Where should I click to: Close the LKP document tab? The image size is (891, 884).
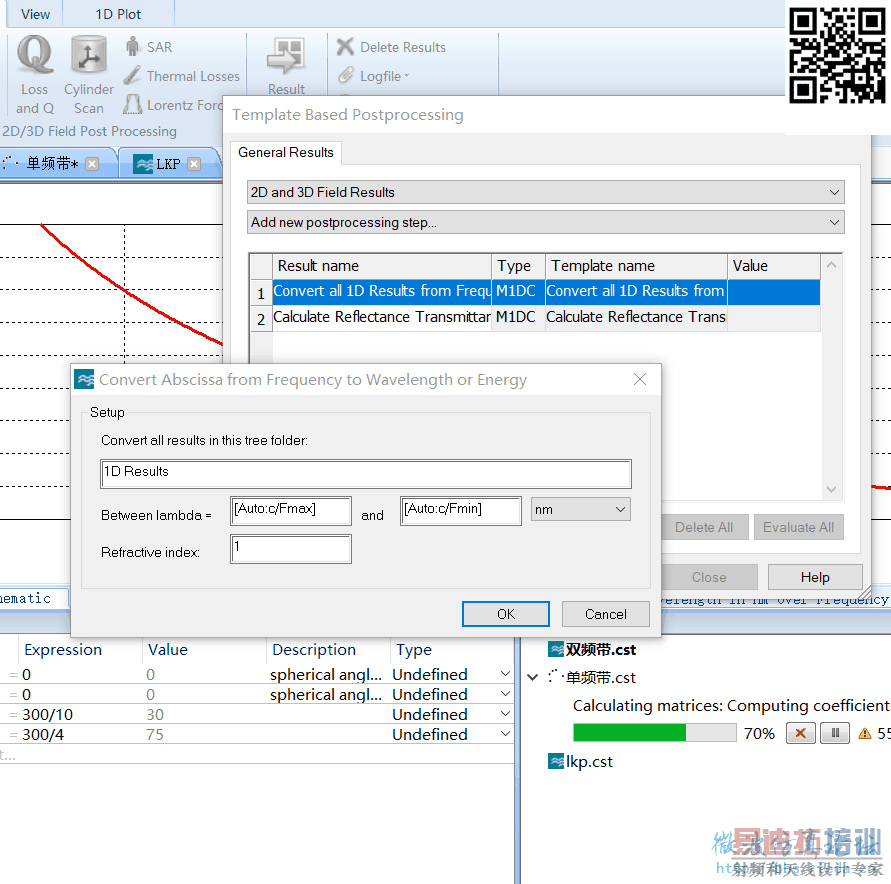click(194, 164)
